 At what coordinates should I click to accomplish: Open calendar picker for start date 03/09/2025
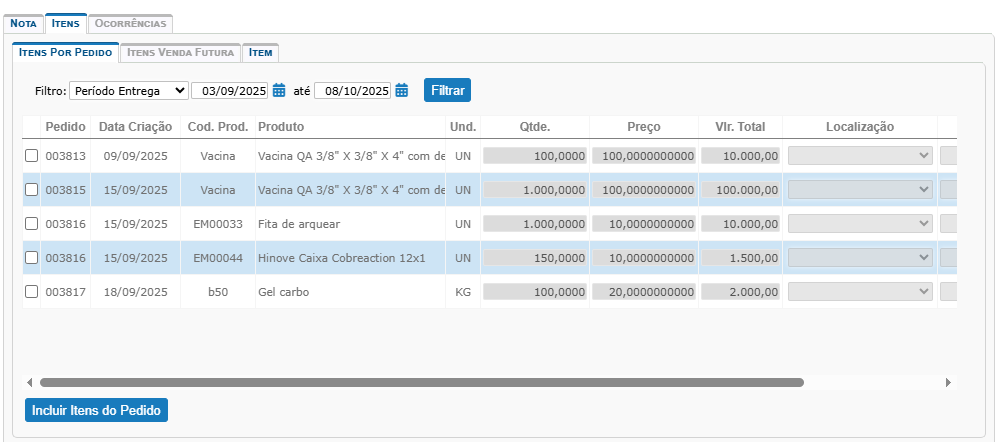(x=279, y=91)
